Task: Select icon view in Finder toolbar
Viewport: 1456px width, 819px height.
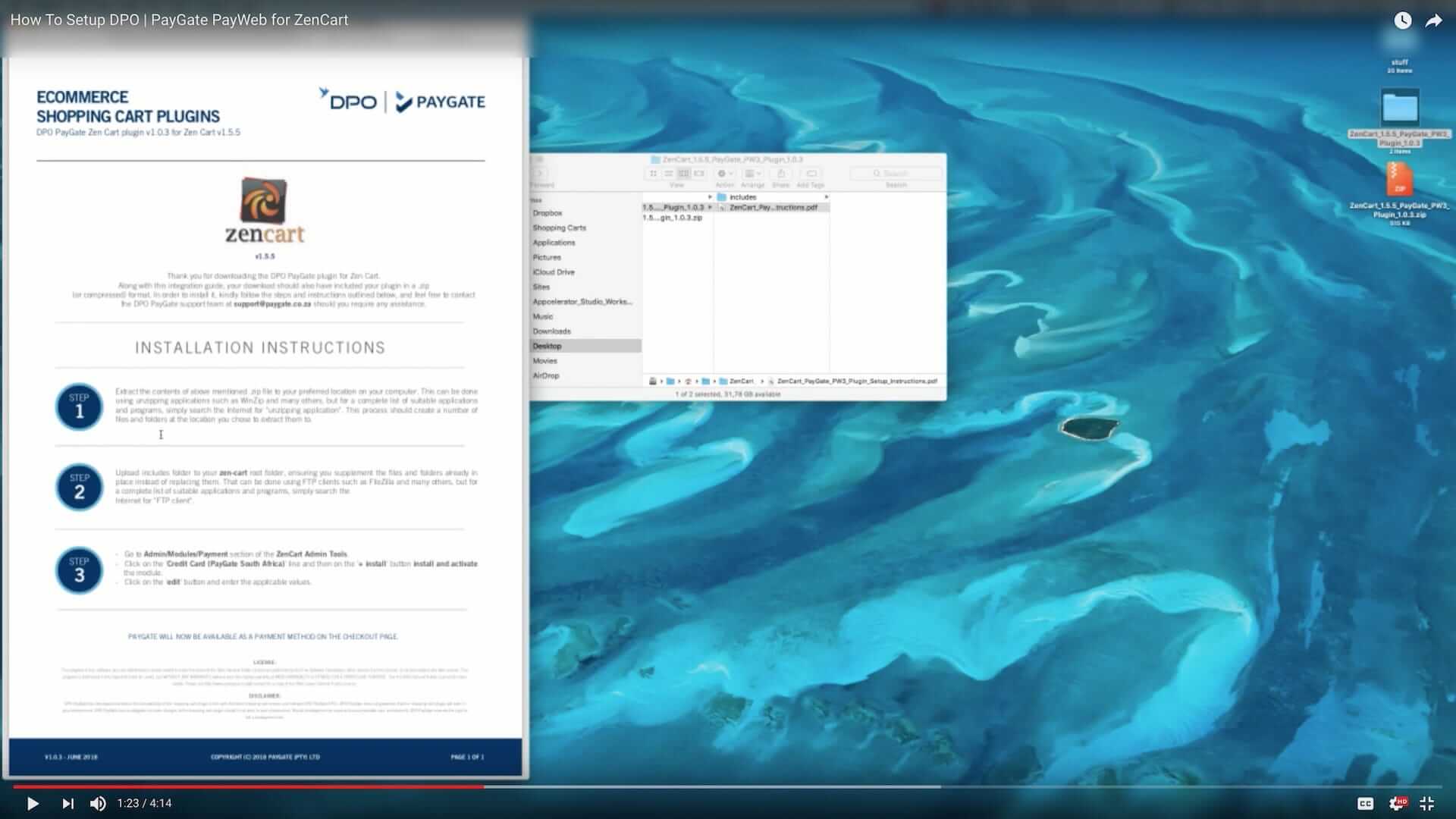Action: (652, 174)
